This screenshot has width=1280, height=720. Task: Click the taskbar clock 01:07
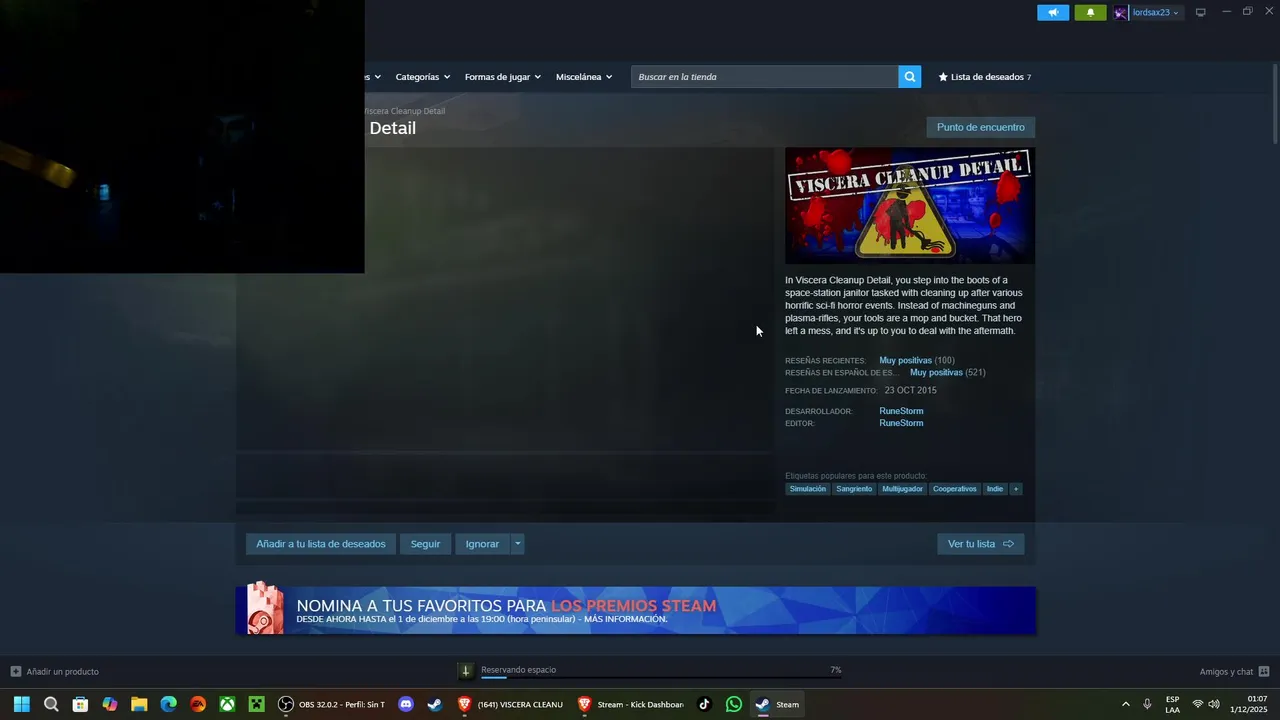coord(1249,704)
